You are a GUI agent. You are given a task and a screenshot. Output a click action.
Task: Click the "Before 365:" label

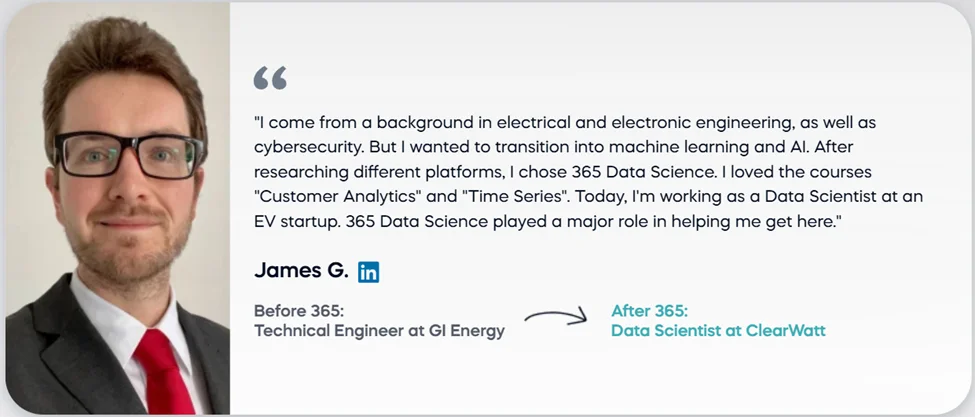(299, 310)
